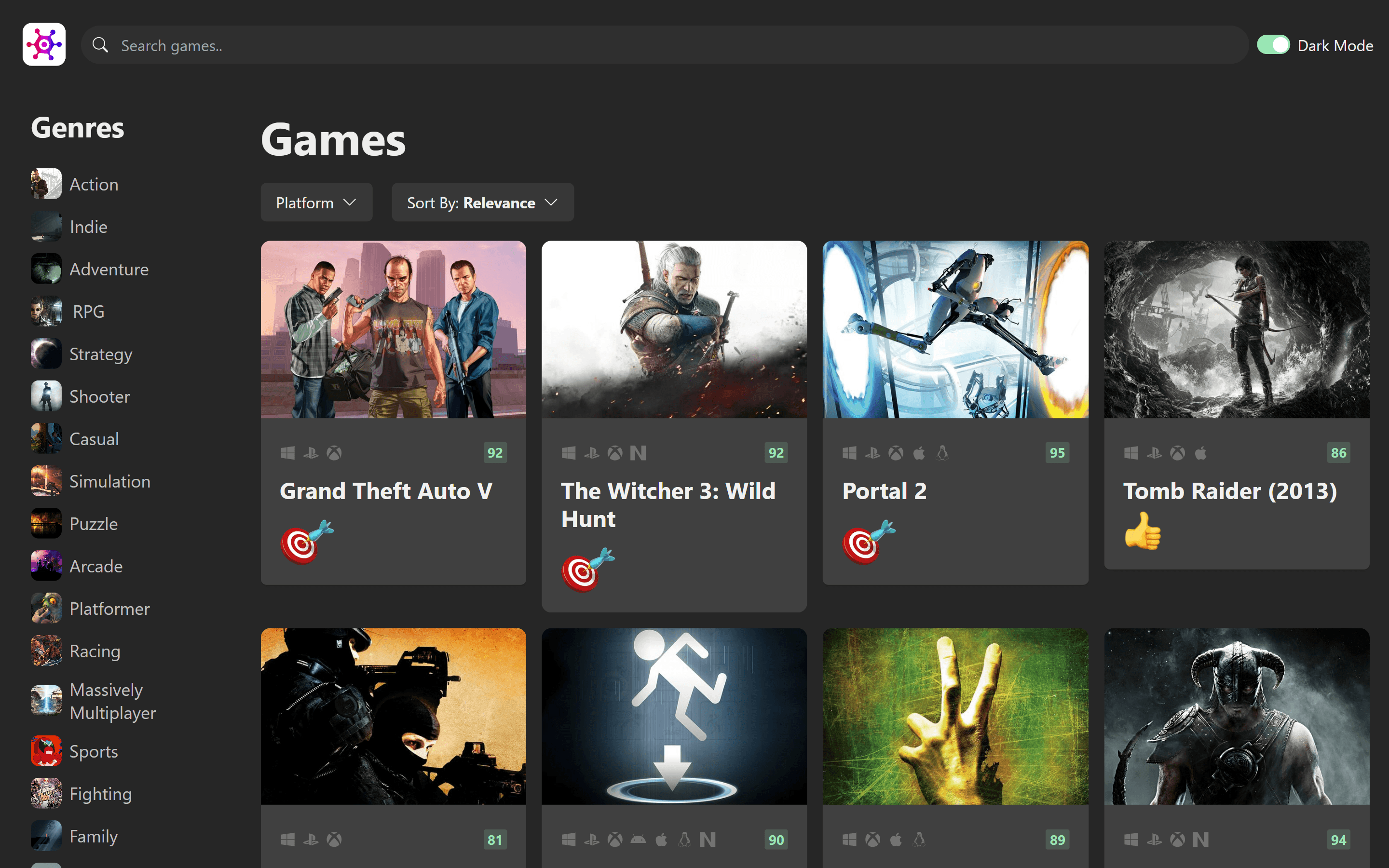1389x868 pixels.
Task: Click the 95 score badge on Portal 2
Action: point(1057,453)
